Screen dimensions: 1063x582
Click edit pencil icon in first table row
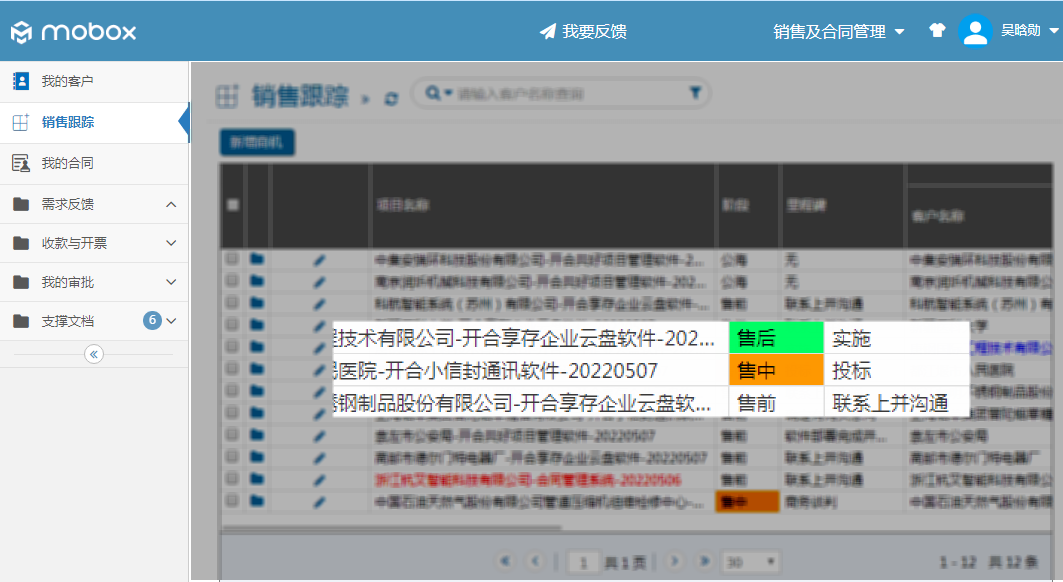coord(320,259)
